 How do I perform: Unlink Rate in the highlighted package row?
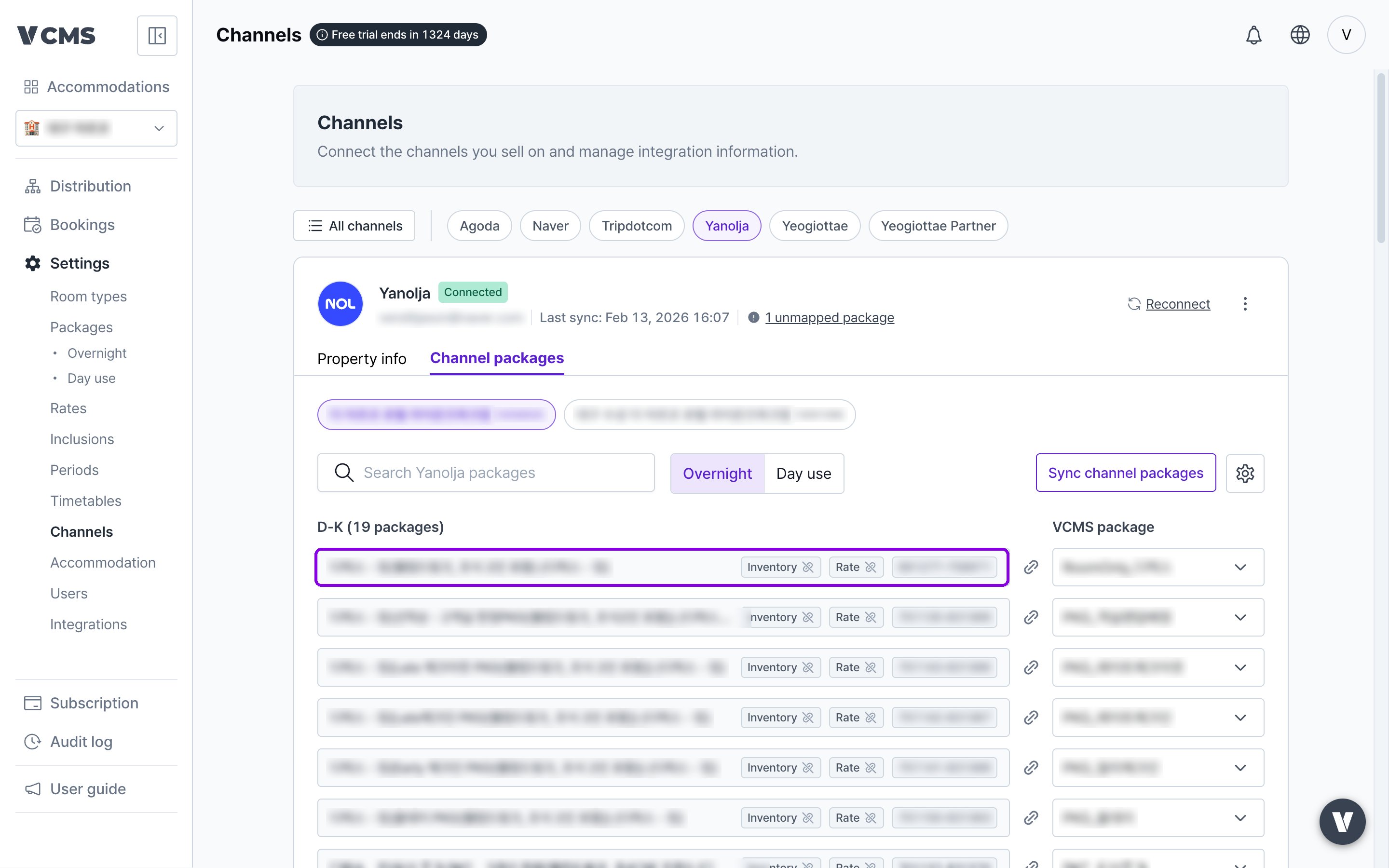856,567
